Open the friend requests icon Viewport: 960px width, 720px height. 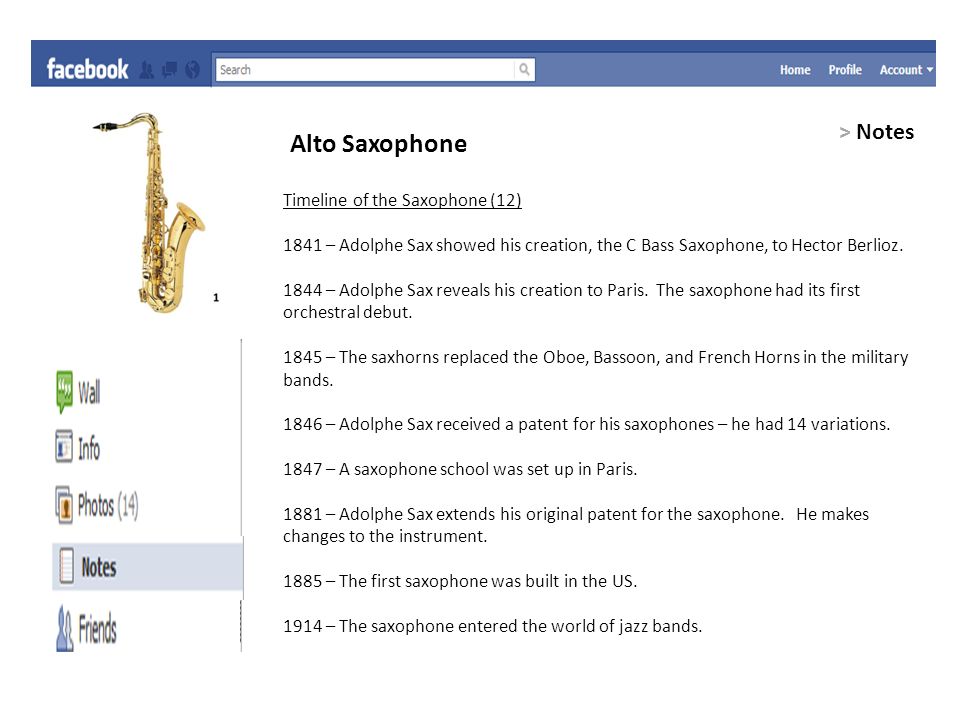[x=146, y=70]
